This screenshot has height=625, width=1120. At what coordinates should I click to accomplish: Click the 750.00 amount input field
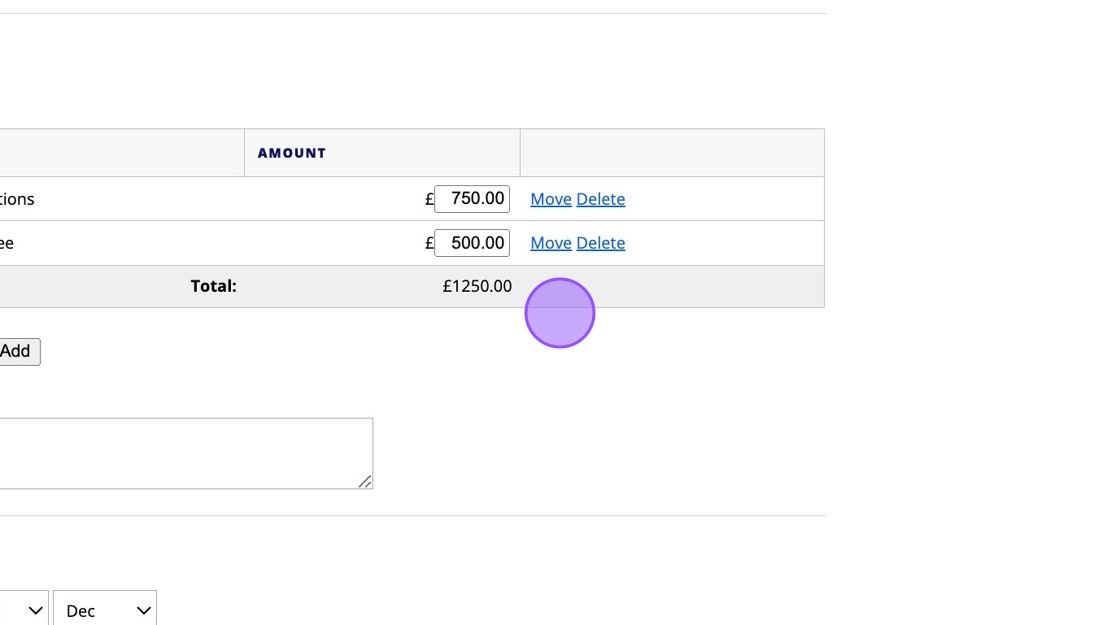pos(472,199)
